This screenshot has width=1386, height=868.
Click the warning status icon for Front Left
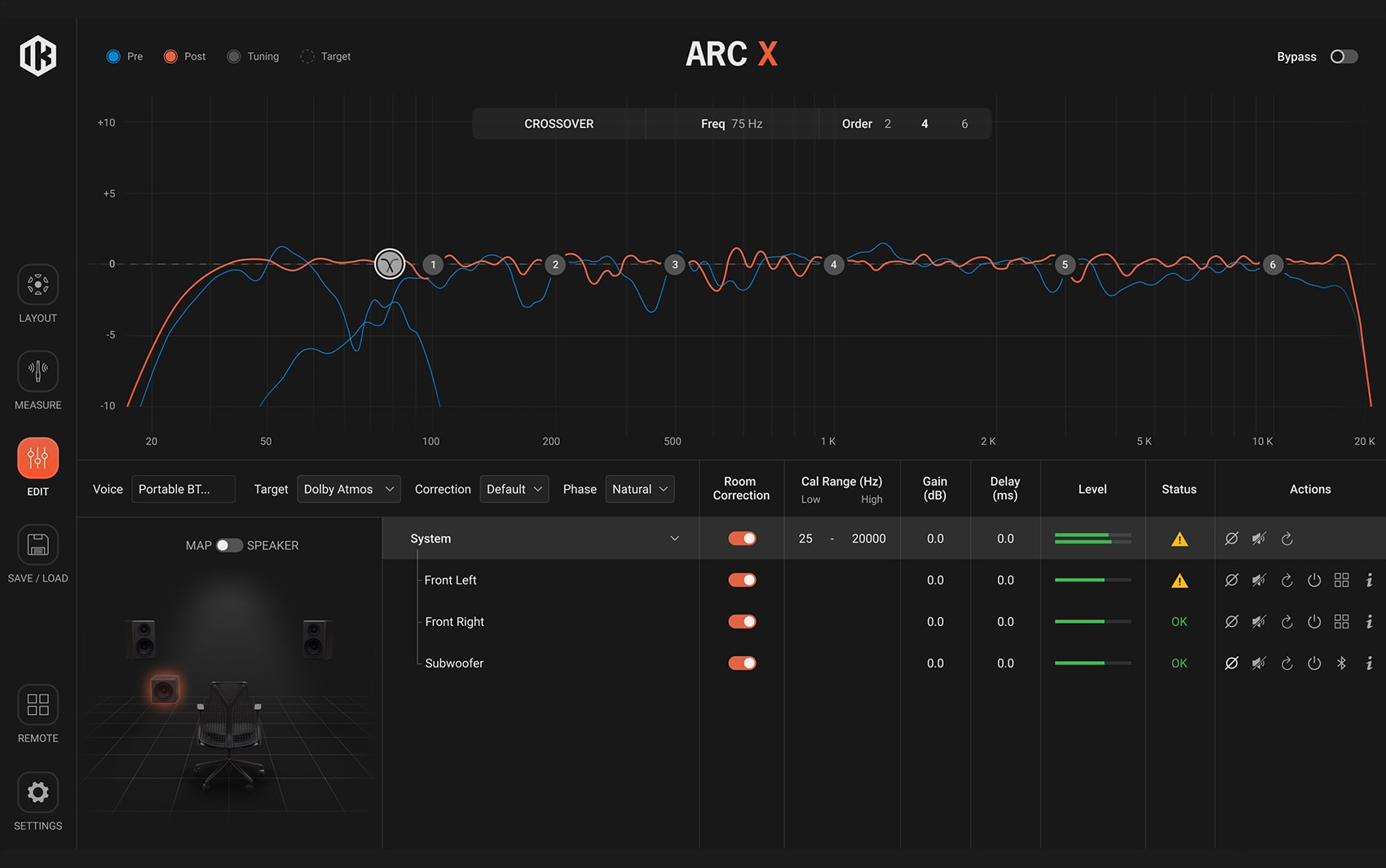tap(1179, 579)
